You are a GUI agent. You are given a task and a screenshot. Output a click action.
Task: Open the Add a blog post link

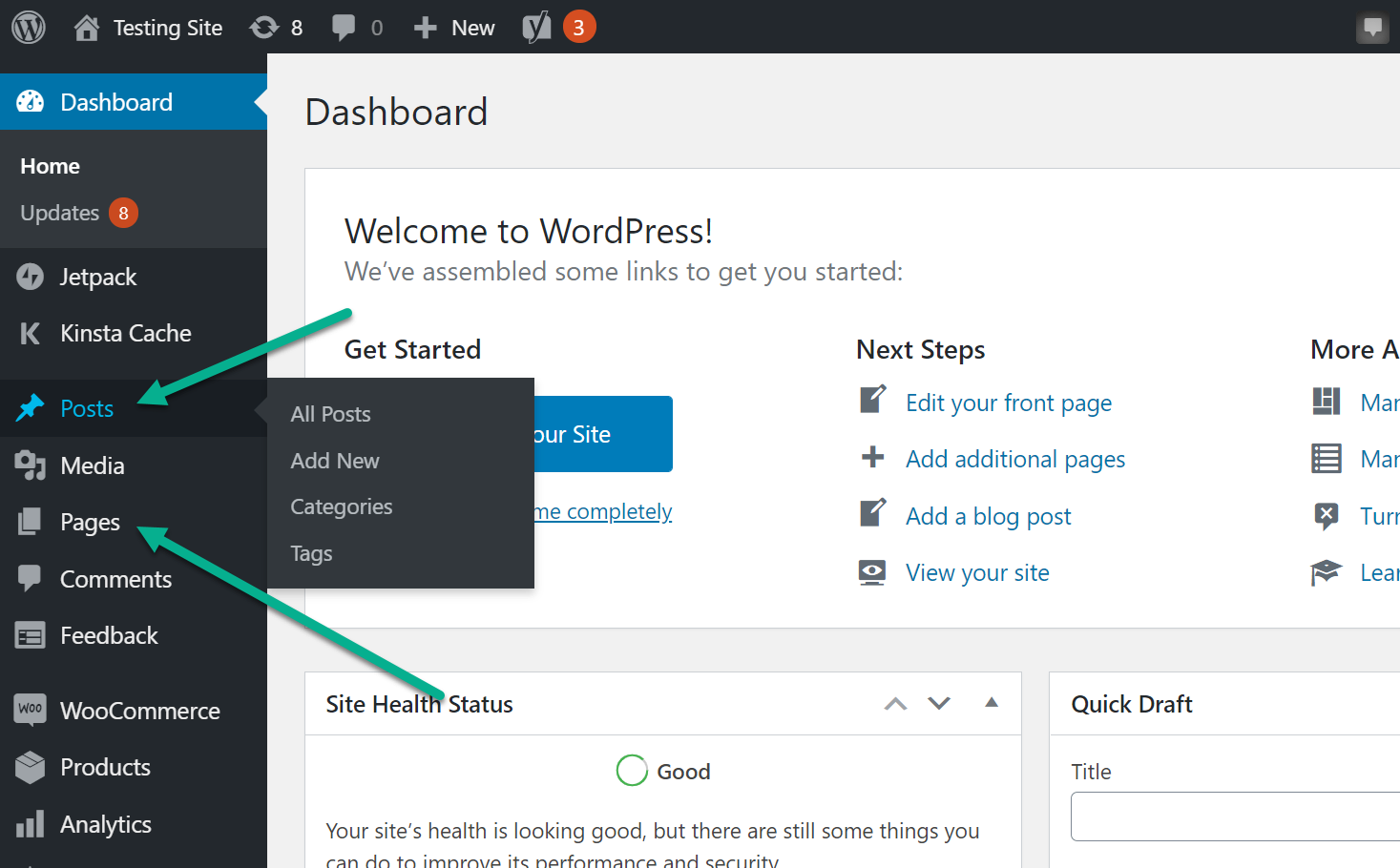(x=988, y=516)
